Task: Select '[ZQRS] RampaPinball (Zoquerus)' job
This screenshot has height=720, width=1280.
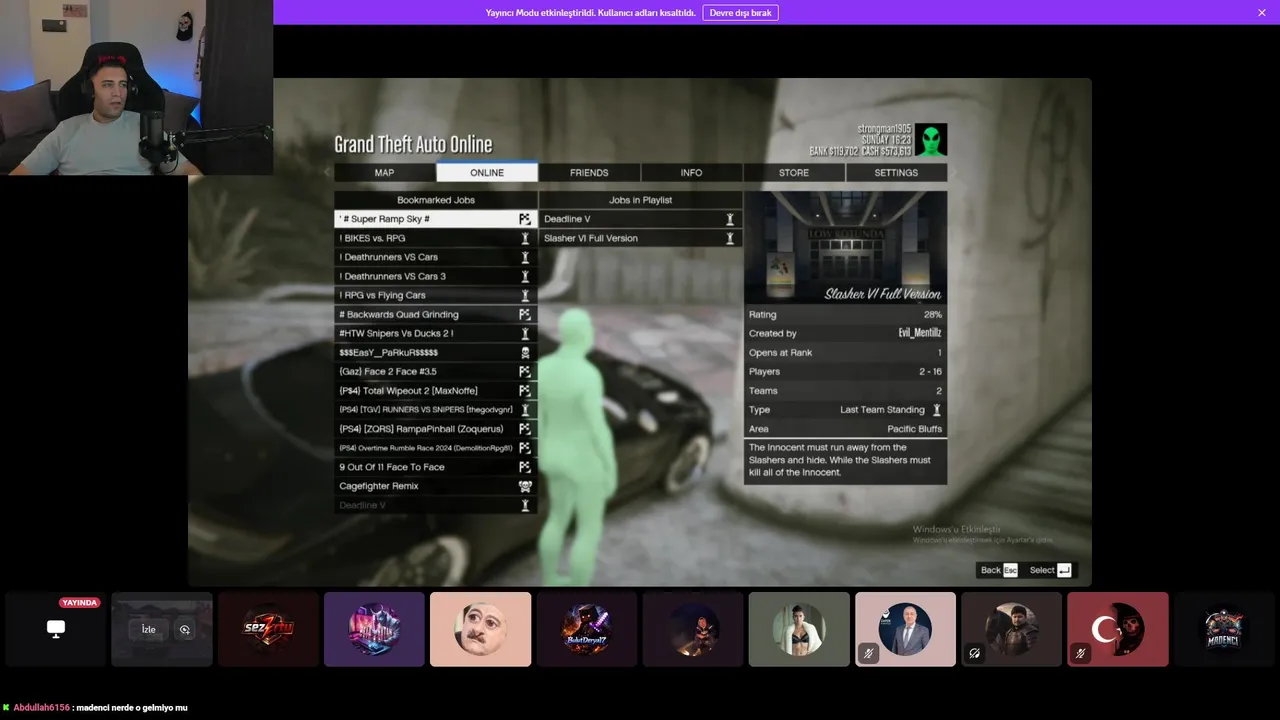Action: 435,428
